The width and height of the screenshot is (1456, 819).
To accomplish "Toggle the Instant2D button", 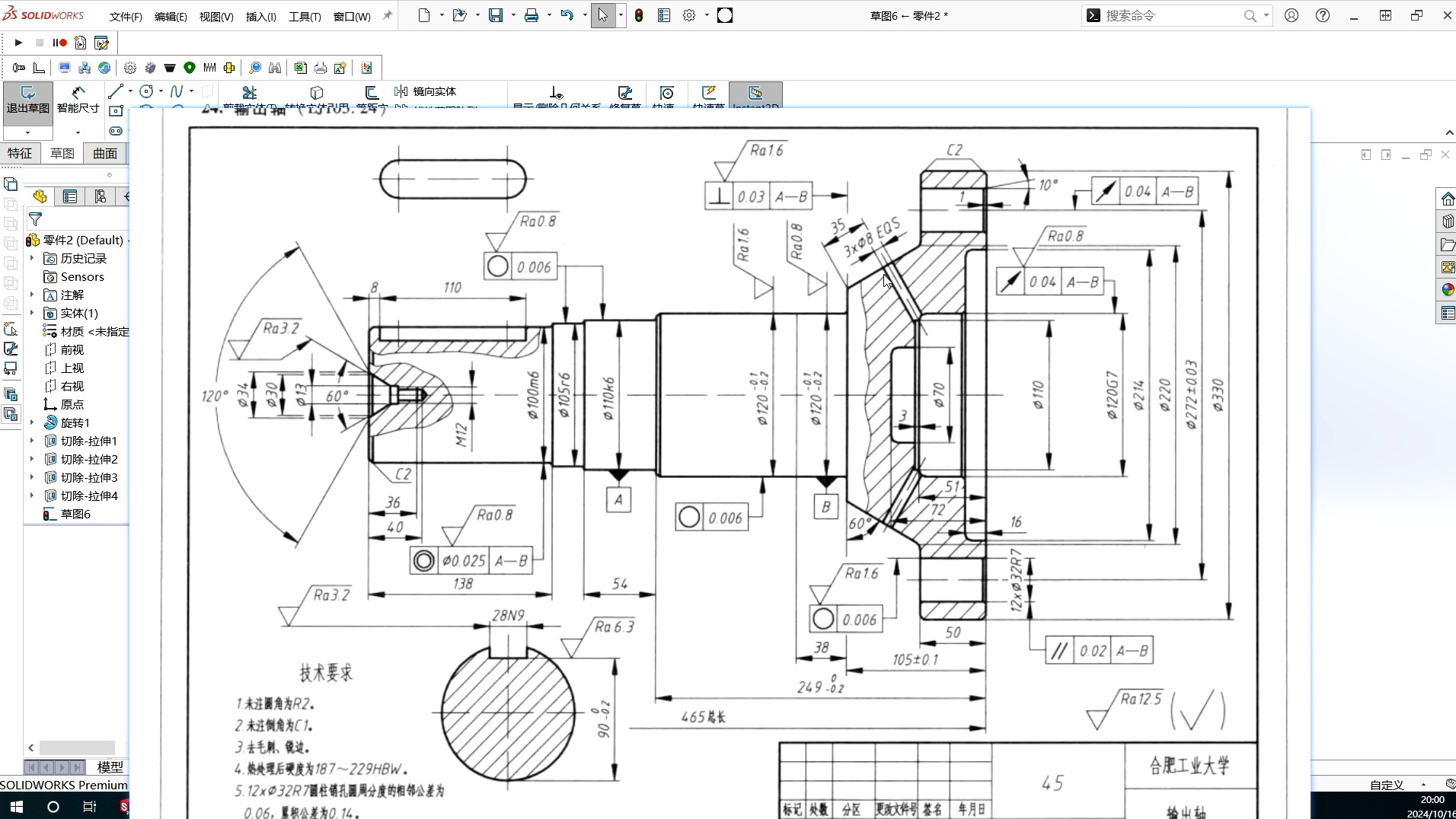I will pos(755,95).
